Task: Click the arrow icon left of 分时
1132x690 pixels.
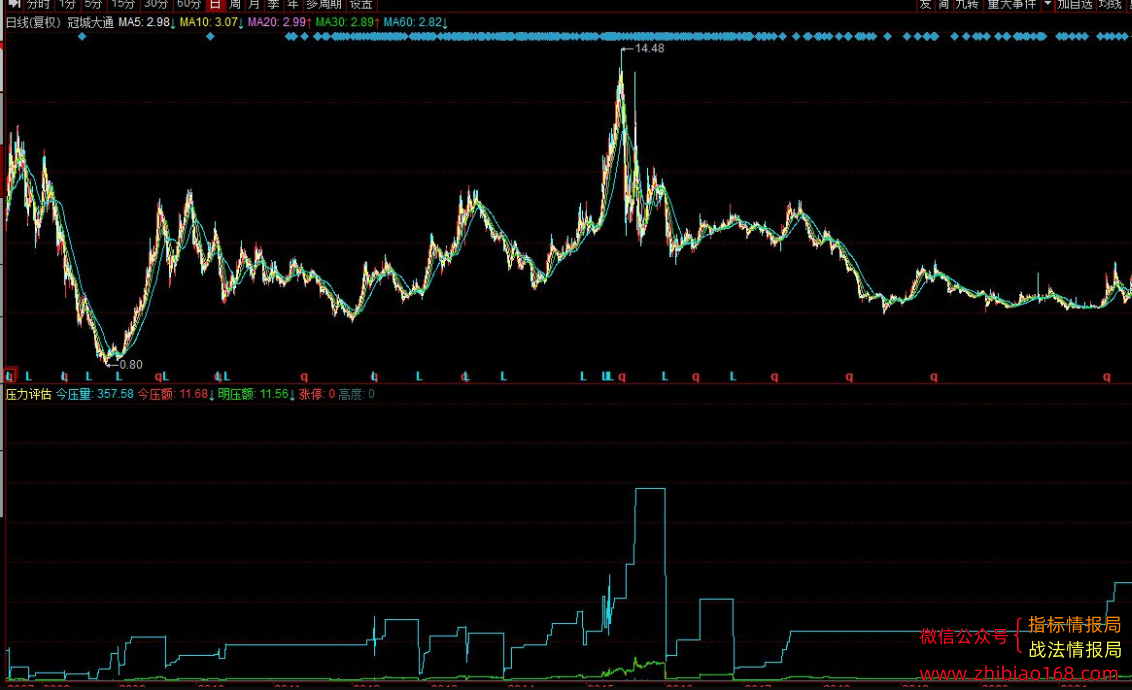Action: [14, 4]
